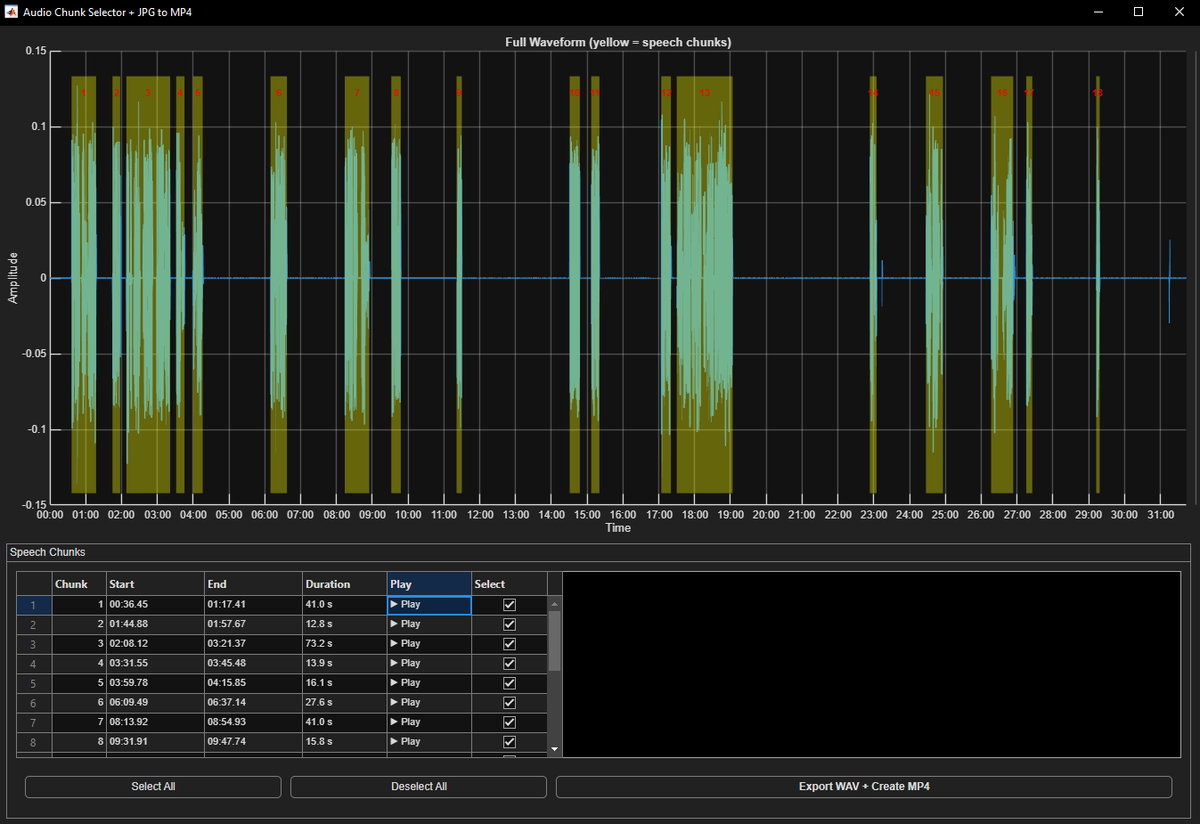Maximize the Audio Chunk Selector window
Viewport: 1200px width, 824px height.
click(x=1138, y=12)
